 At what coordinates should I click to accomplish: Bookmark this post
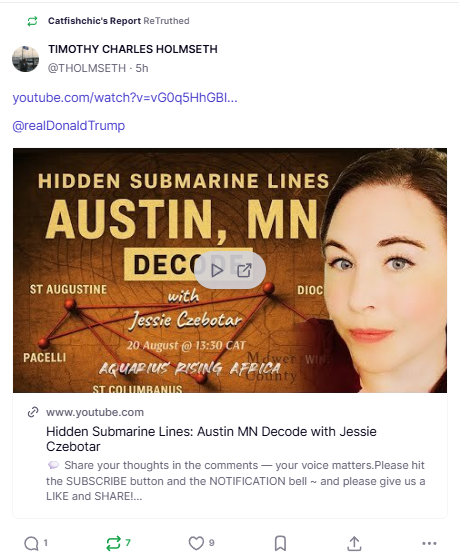(280, 543)
